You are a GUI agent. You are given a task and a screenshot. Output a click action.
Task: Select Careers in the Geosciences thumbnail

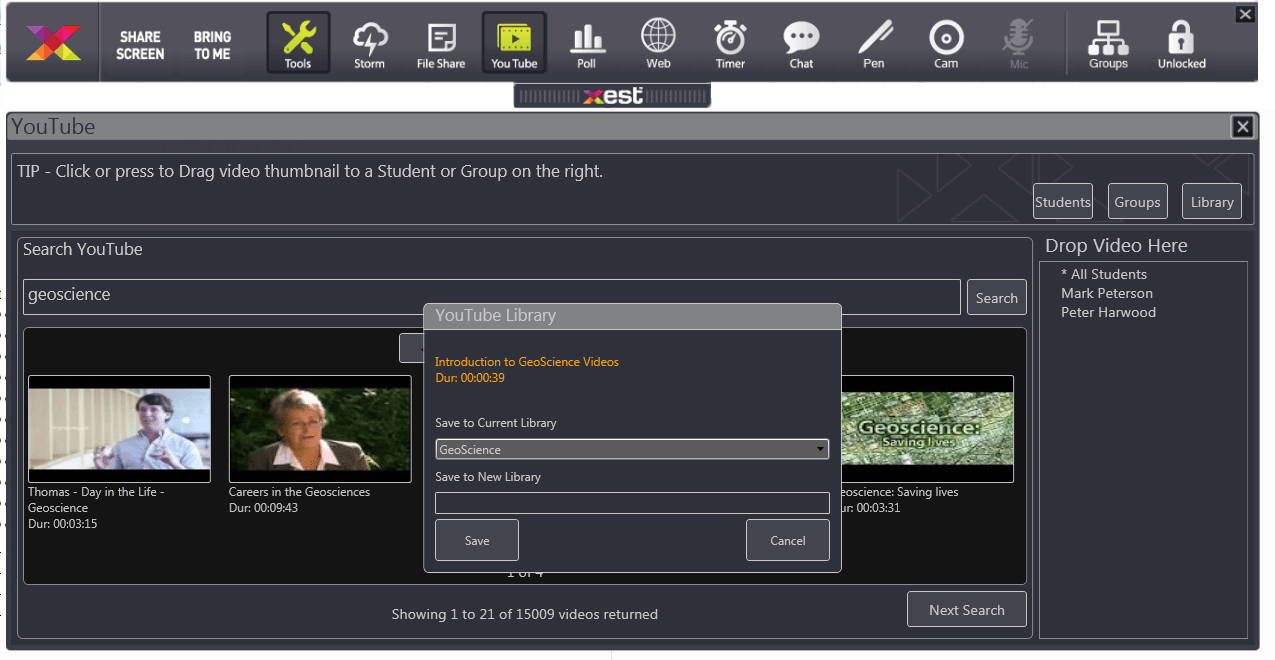[x=320, y=429]
